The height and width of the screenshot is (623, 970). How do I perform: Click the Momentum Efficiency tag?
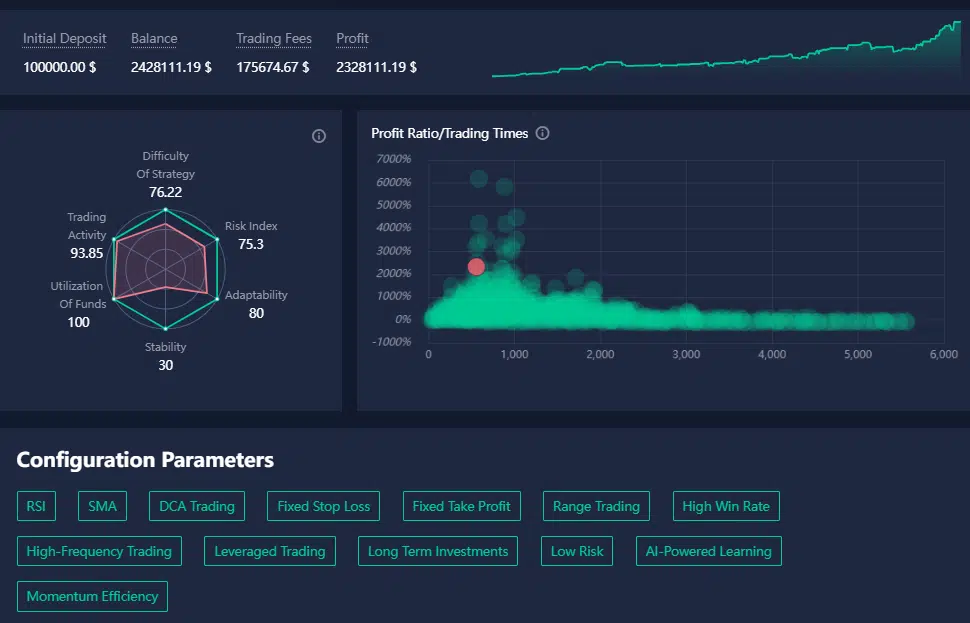pos(92,596)
